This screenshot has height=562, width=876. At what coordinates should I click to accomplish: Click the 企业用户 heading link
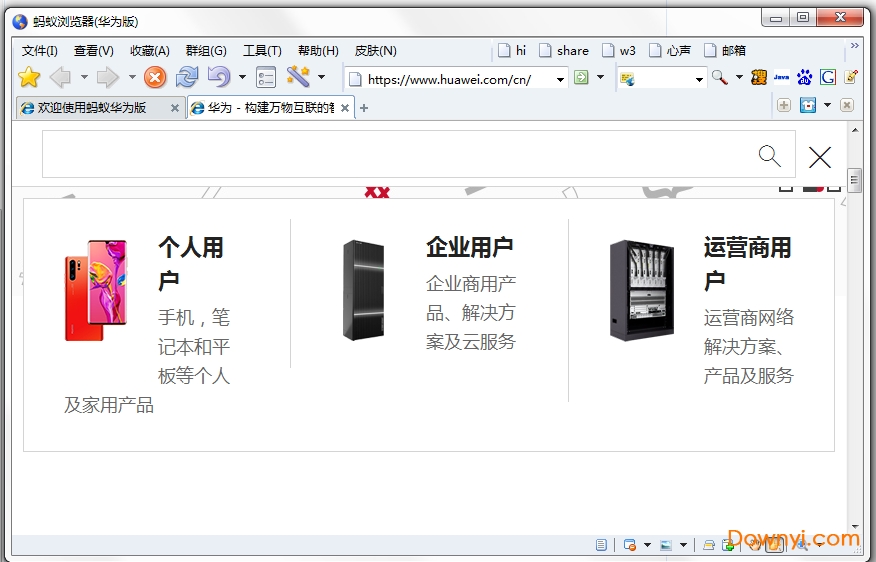point(469,247)
